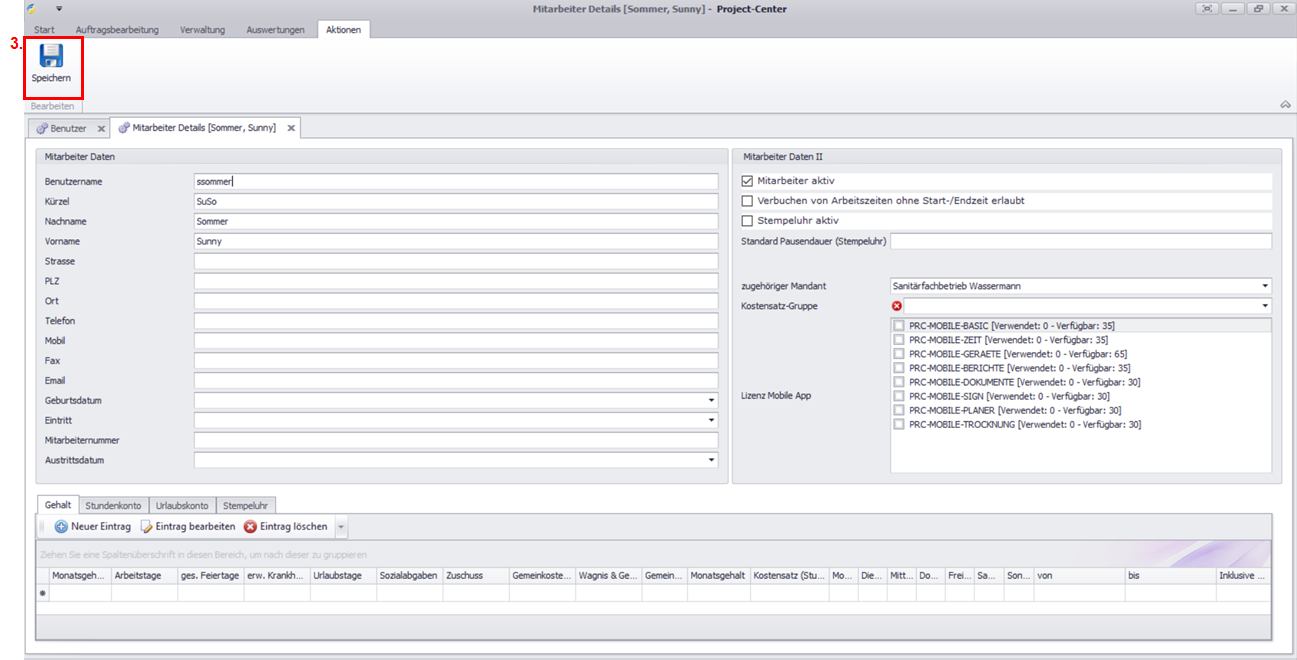Open the Auftragsbearbeitung ribbon tab
The image size is (1297, 660).
point(117,30)
